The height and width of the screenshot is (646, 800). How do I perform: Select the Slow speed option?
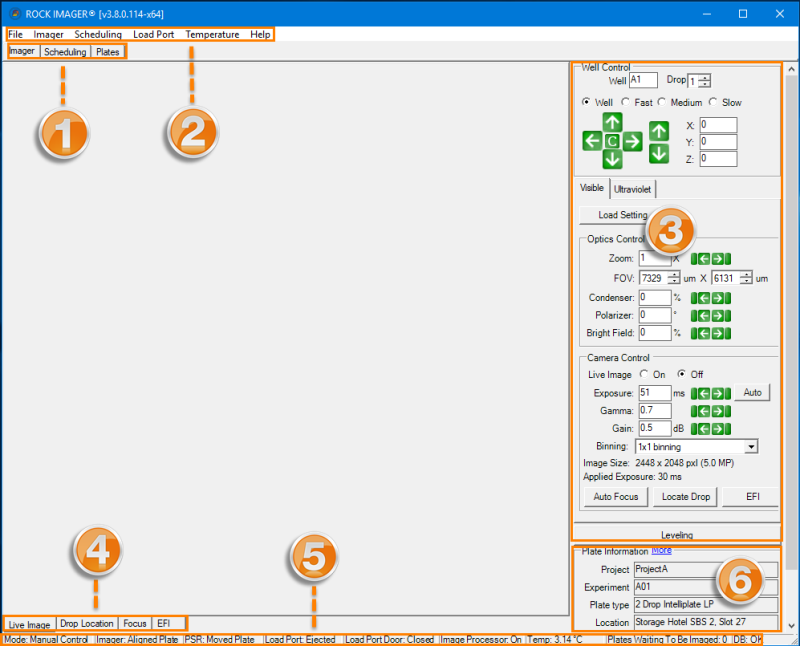713,102
